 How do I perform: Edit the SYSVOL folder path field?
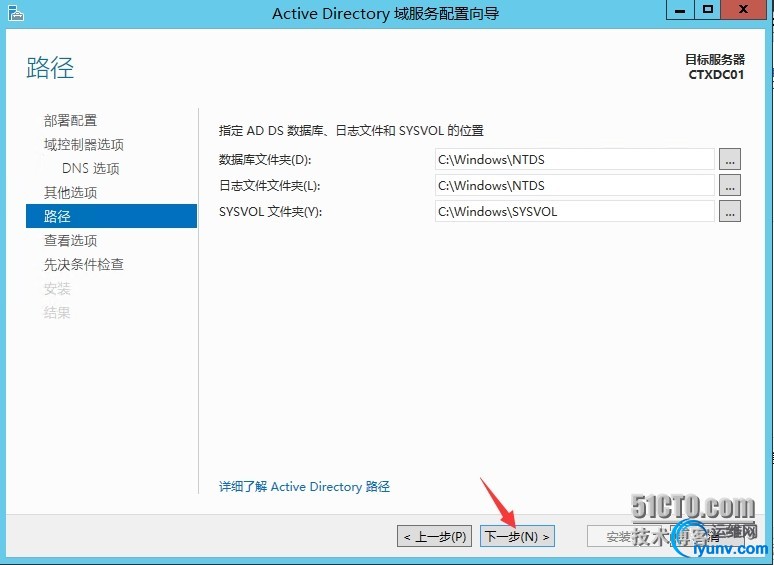point(575,211)
